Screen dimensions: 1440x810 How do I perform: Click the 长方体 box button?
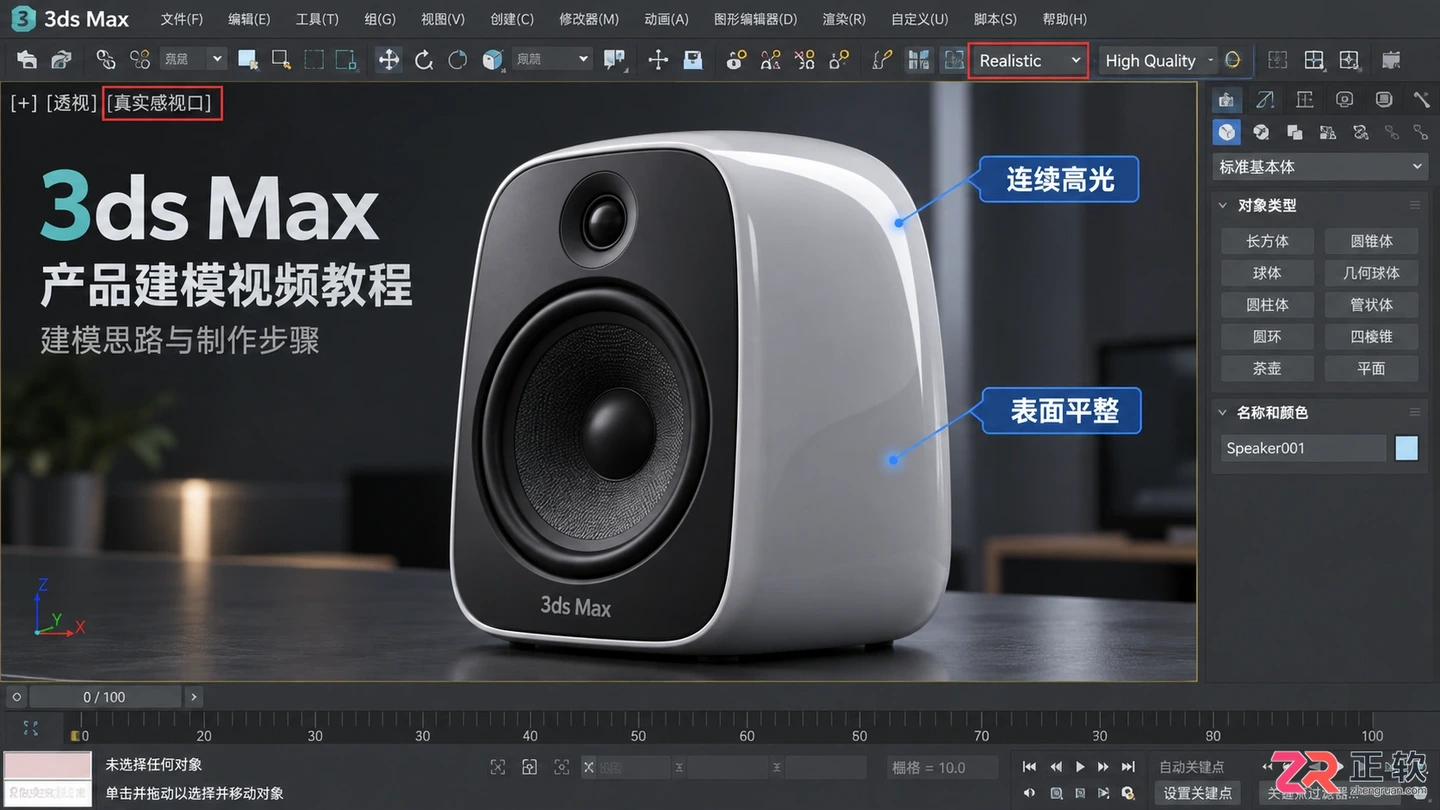pyautogui.click(x=1267, y=241)
